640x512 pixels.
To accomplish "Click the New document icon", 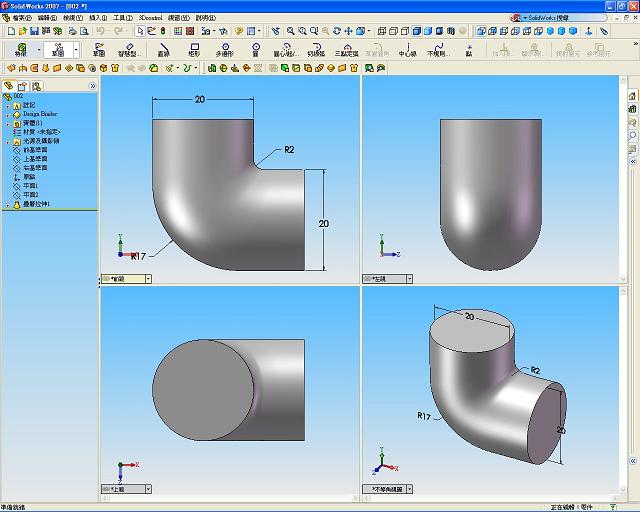I will pyautogui.click(x=11, y=31).
